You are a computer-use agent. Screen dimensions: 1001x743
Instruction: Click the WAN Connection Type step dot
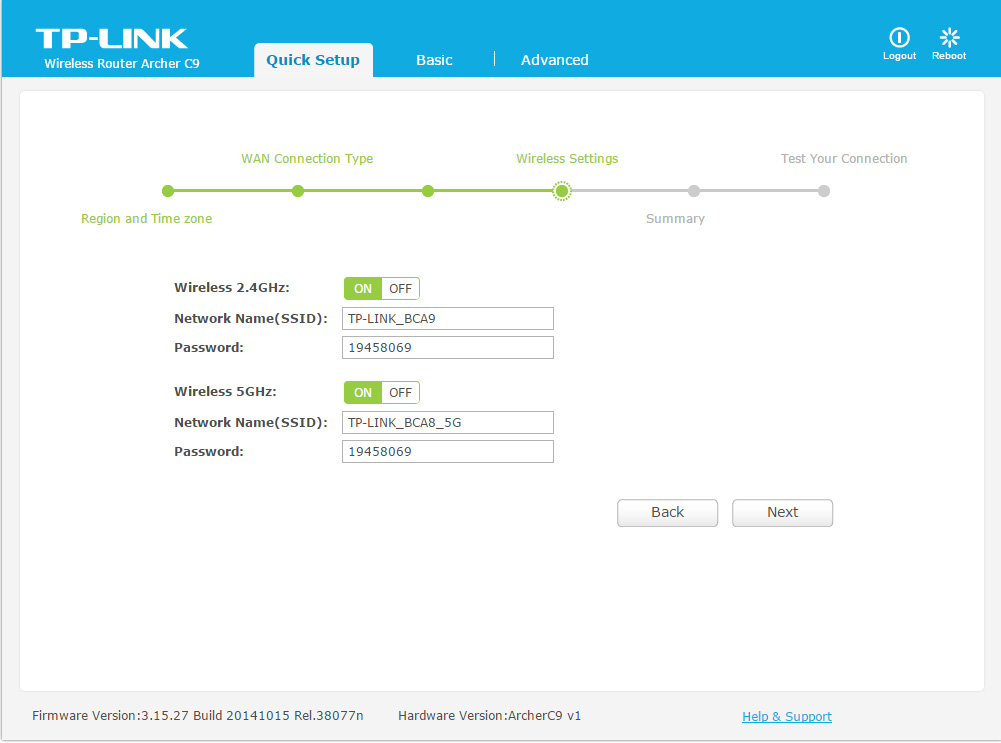pos(298,191)
